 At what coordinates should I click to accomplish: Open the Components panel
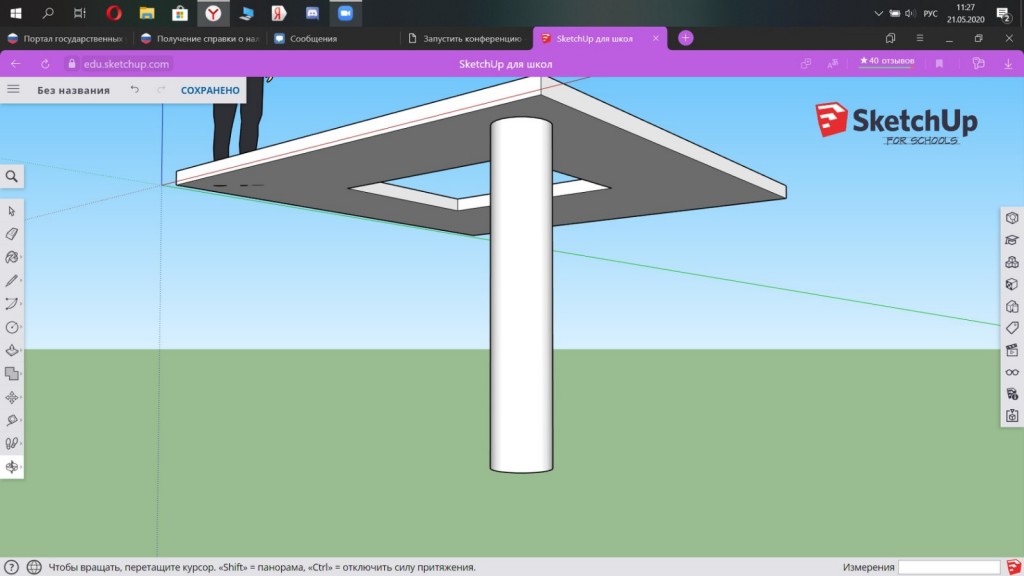(x=1012, y=262)
